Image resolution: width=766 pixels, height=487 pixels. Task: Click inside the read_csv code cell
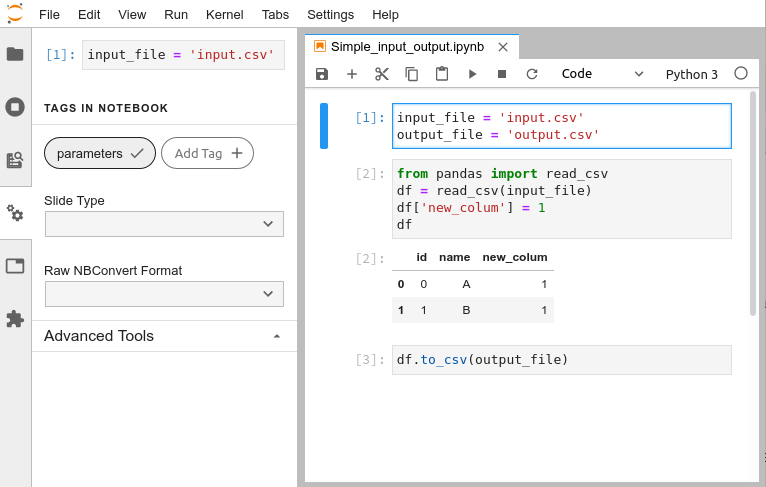tap(562, 199)
